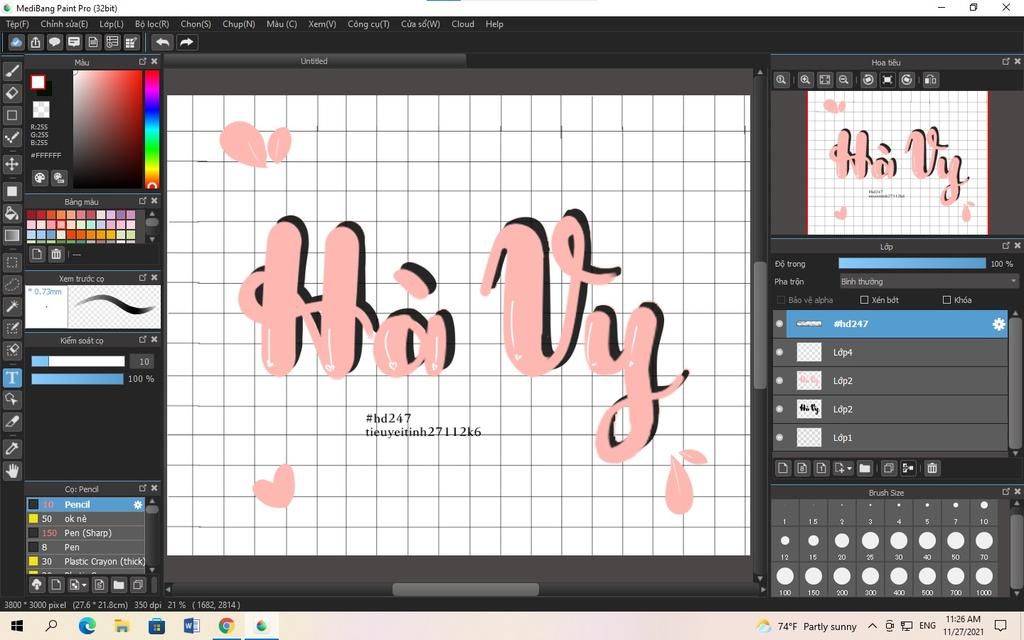
Task: Flip canvas view in Navigator
Action: [931, 80]
